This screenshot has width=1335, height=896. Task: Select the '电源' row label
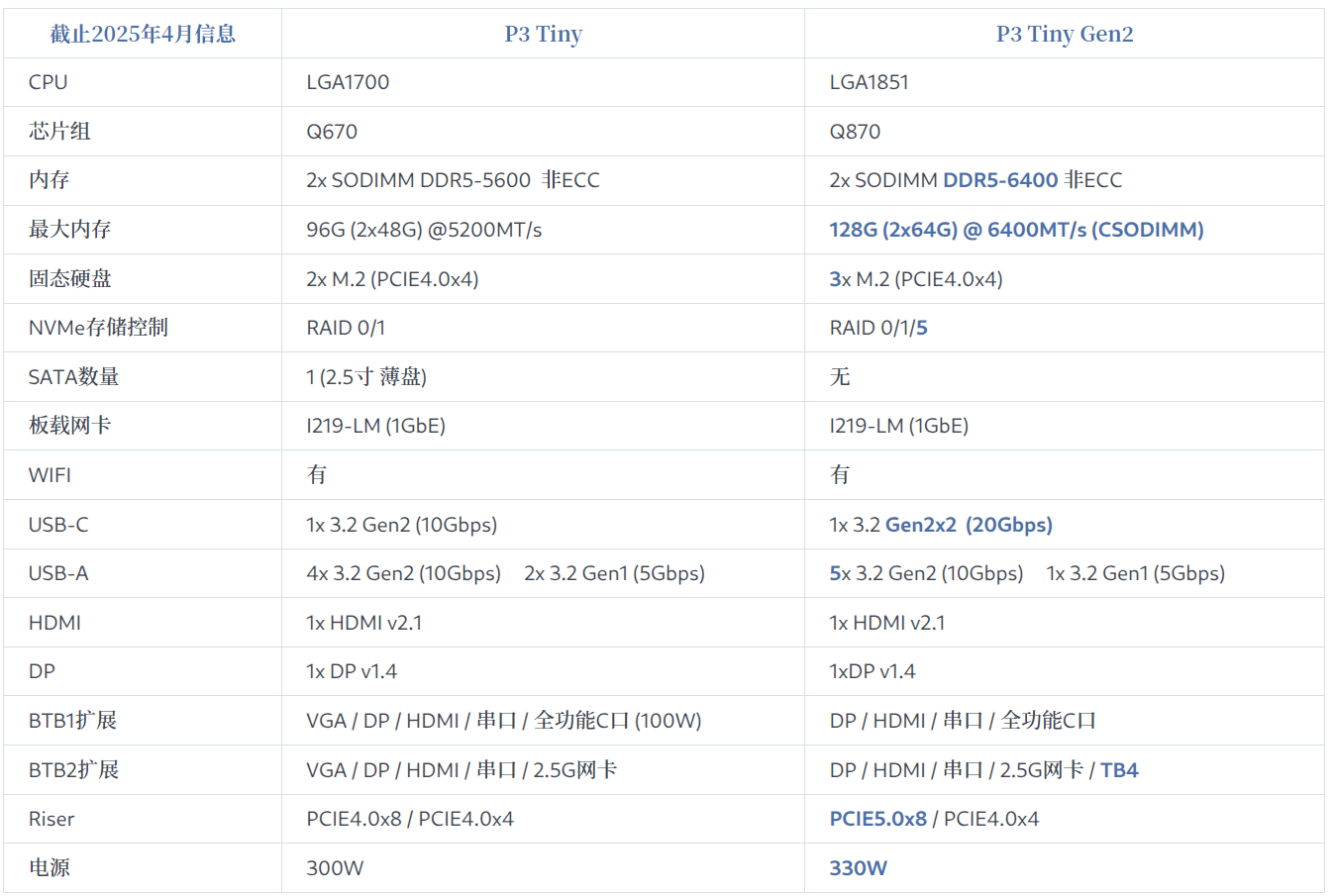coord(50,867)
